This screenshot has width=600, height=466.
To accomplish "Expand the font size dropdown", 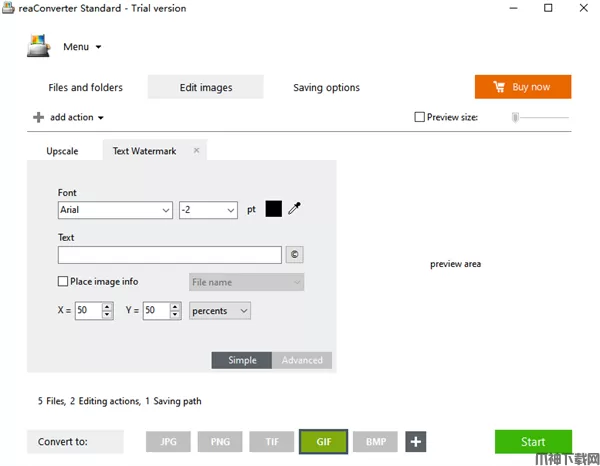I will [x=208, y=210].
